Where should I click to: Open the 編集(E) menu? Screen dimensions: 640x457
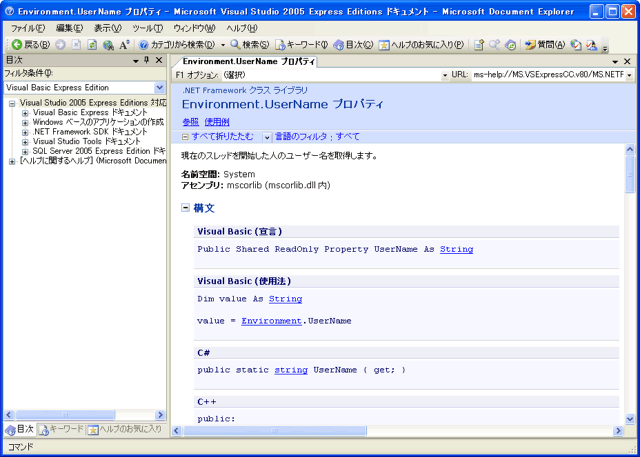(x=69, y=28)
